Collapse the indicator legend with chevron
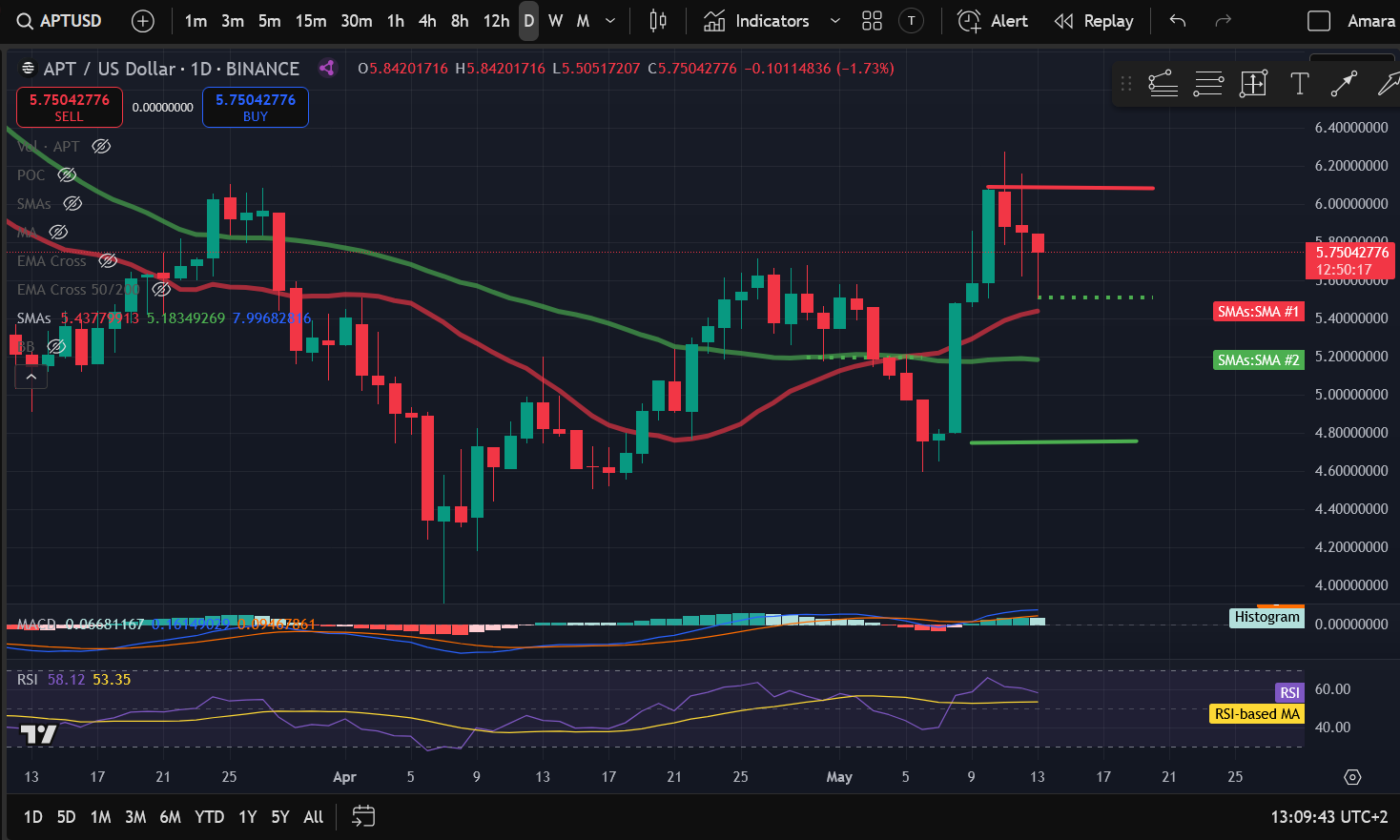 coord(31,378)
